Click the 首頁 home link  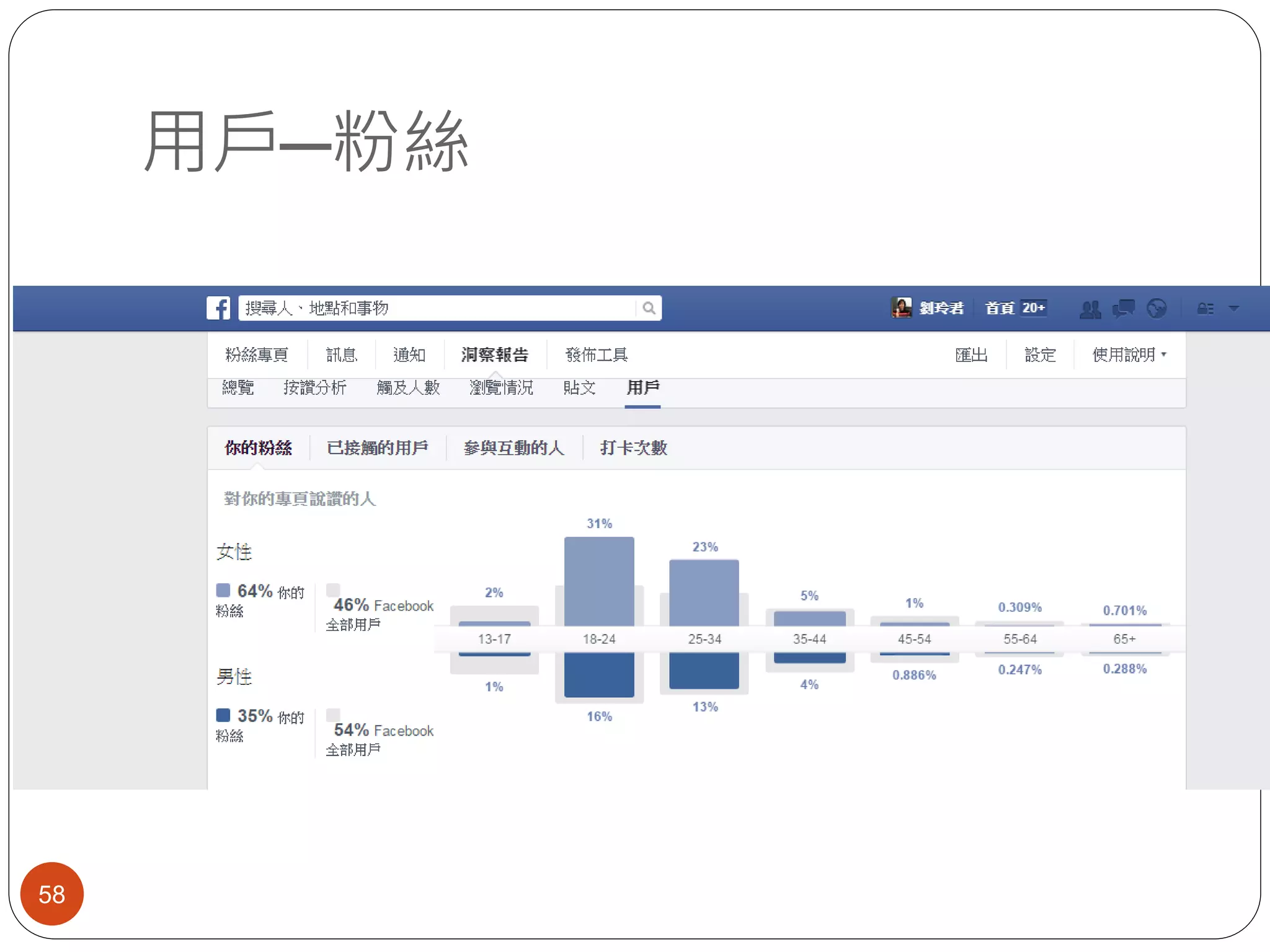coord(1000,308)
